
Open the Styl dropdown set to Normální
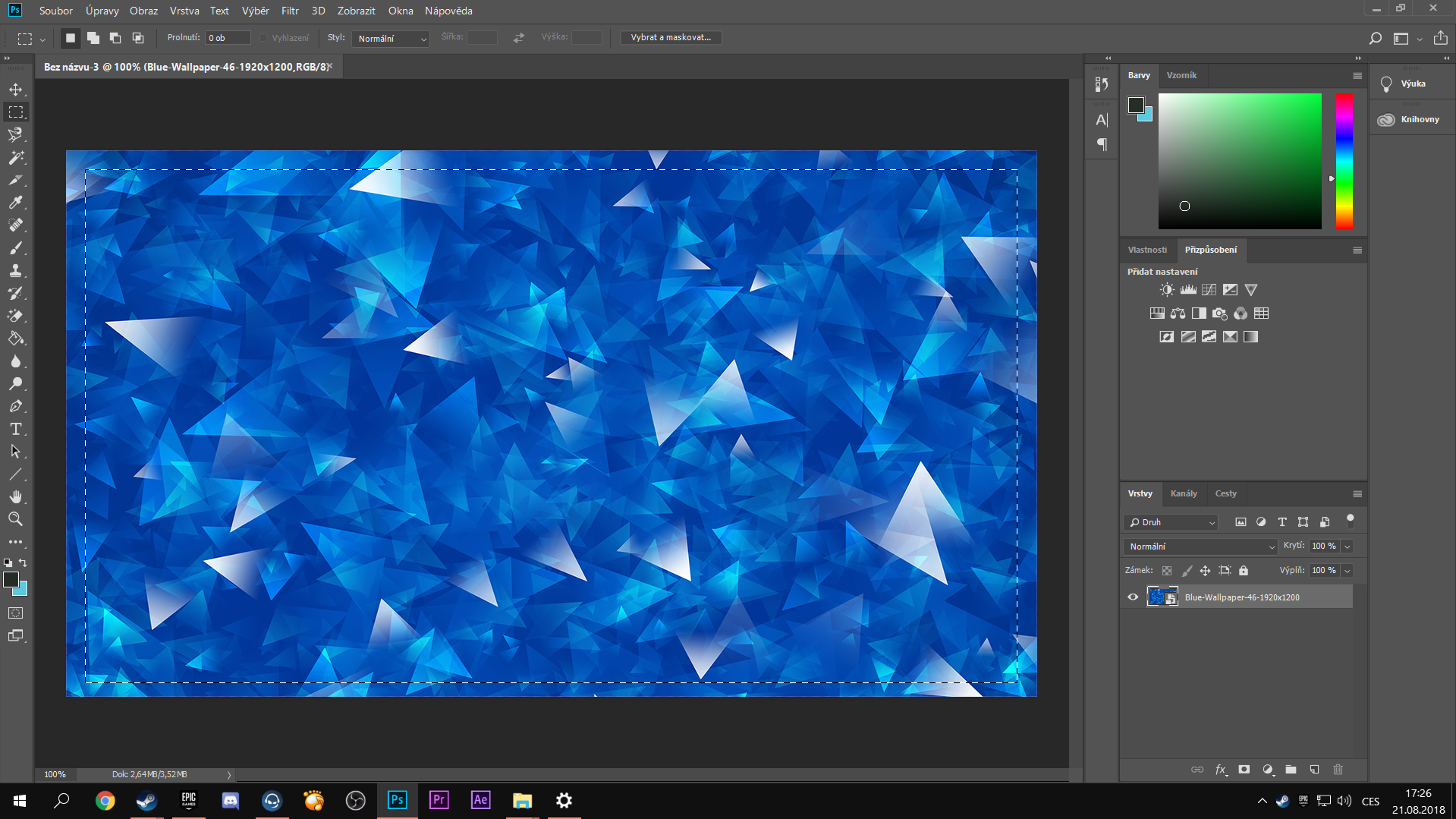tap(391, 39)
